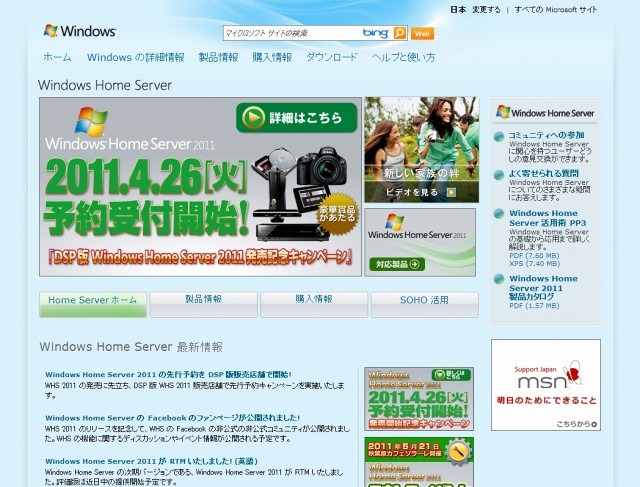Select the Home Server ホーム tab

[93, 305]
